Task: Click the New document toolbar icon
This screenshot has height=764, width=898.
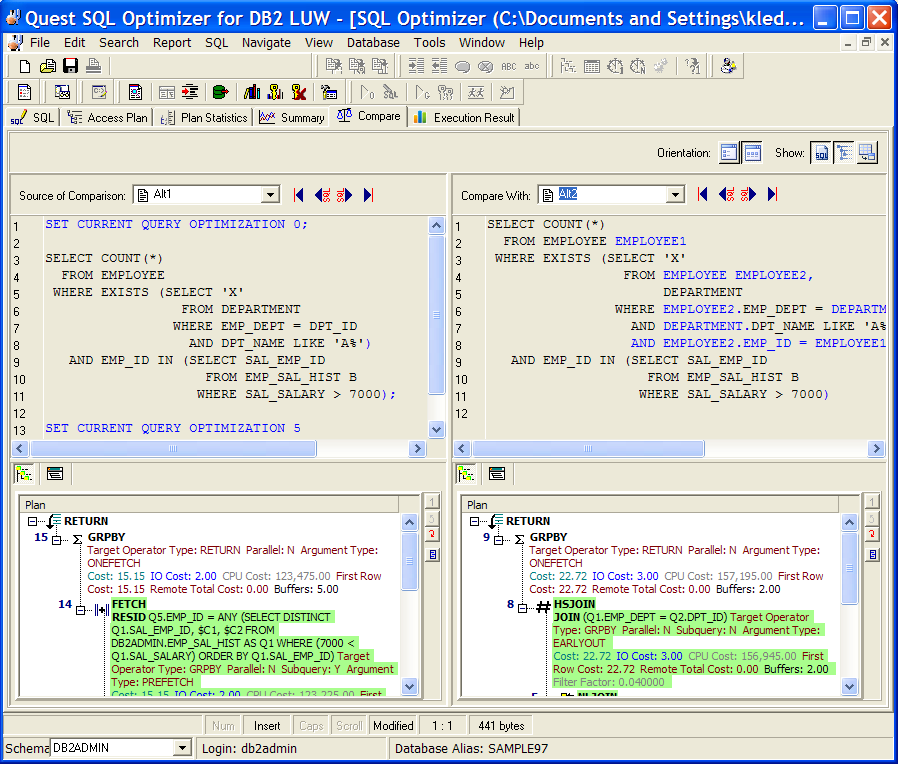Action: 26,66
